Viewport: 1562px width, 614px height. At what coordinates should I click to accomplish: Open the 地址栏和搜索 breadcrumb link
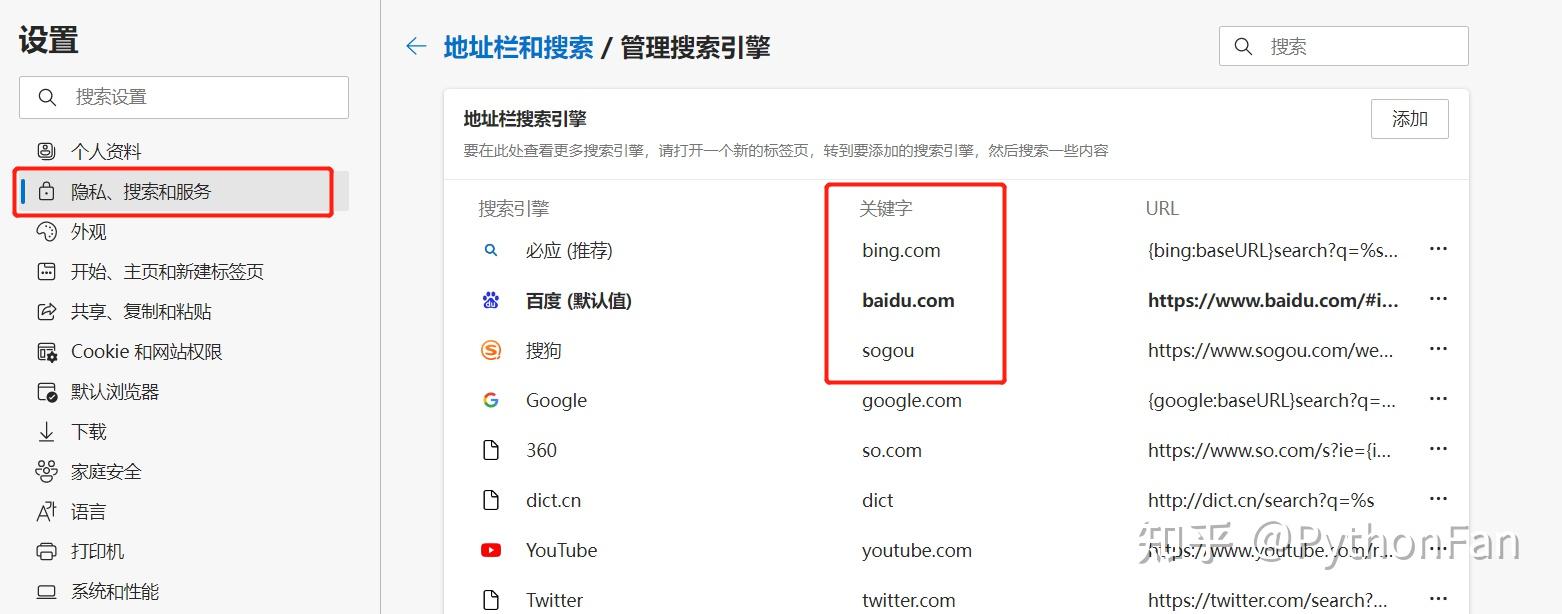click(518, 45)
